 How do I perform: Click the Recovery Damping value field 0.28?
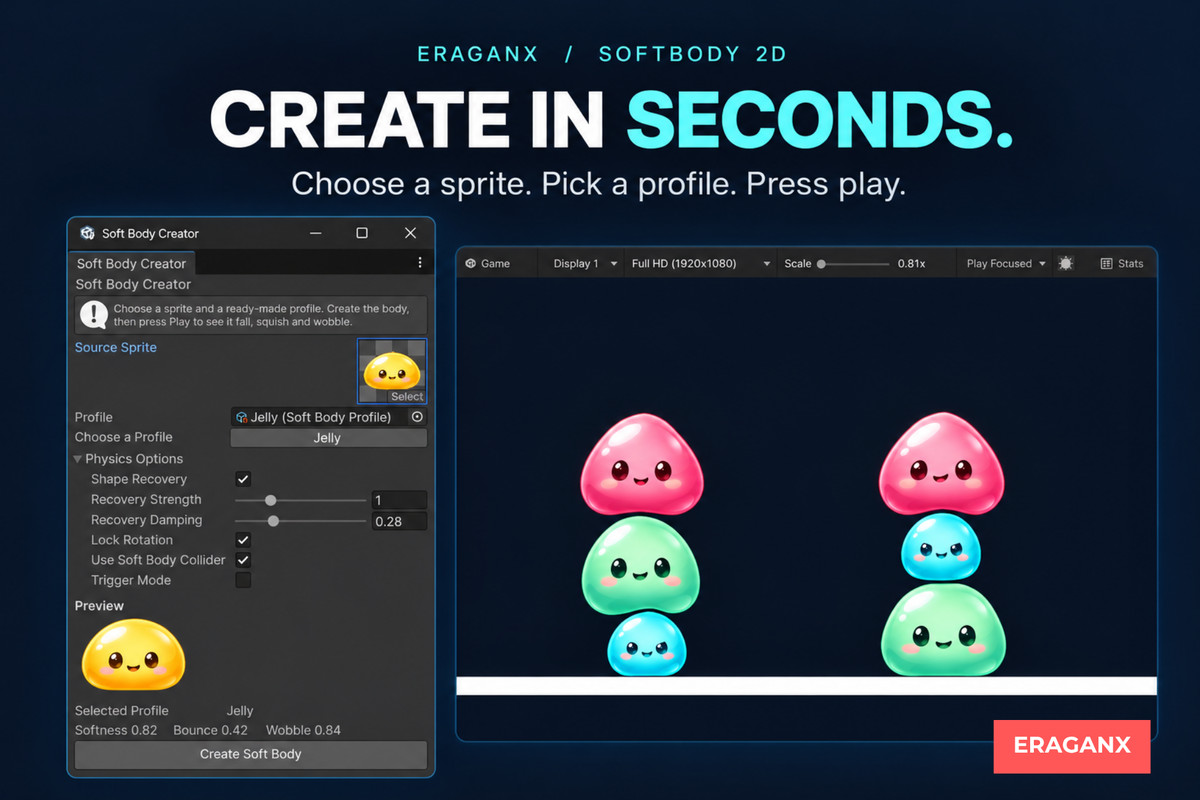(x=399, y=521)
